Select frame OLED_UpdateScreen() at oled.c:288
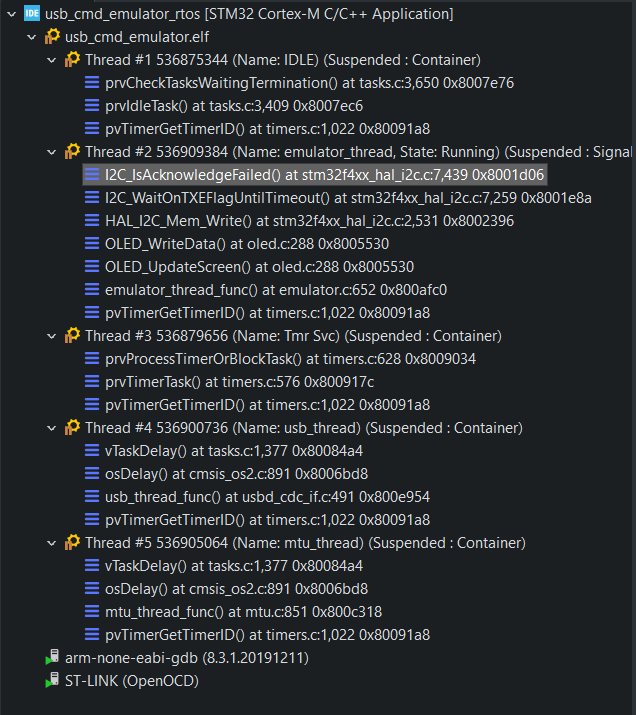 pos(259,267)
